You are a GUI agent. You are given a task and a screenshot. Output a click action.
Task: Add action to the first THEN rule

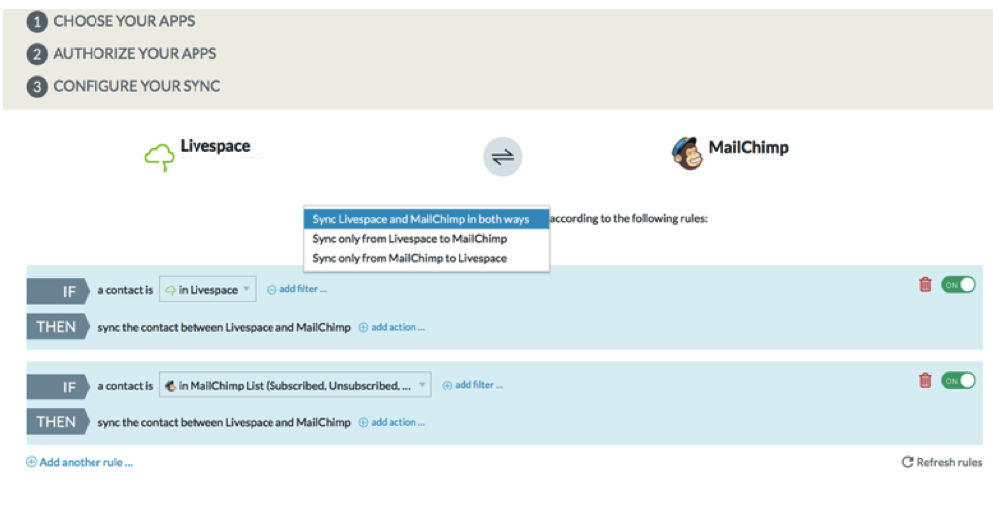point(392,327)
